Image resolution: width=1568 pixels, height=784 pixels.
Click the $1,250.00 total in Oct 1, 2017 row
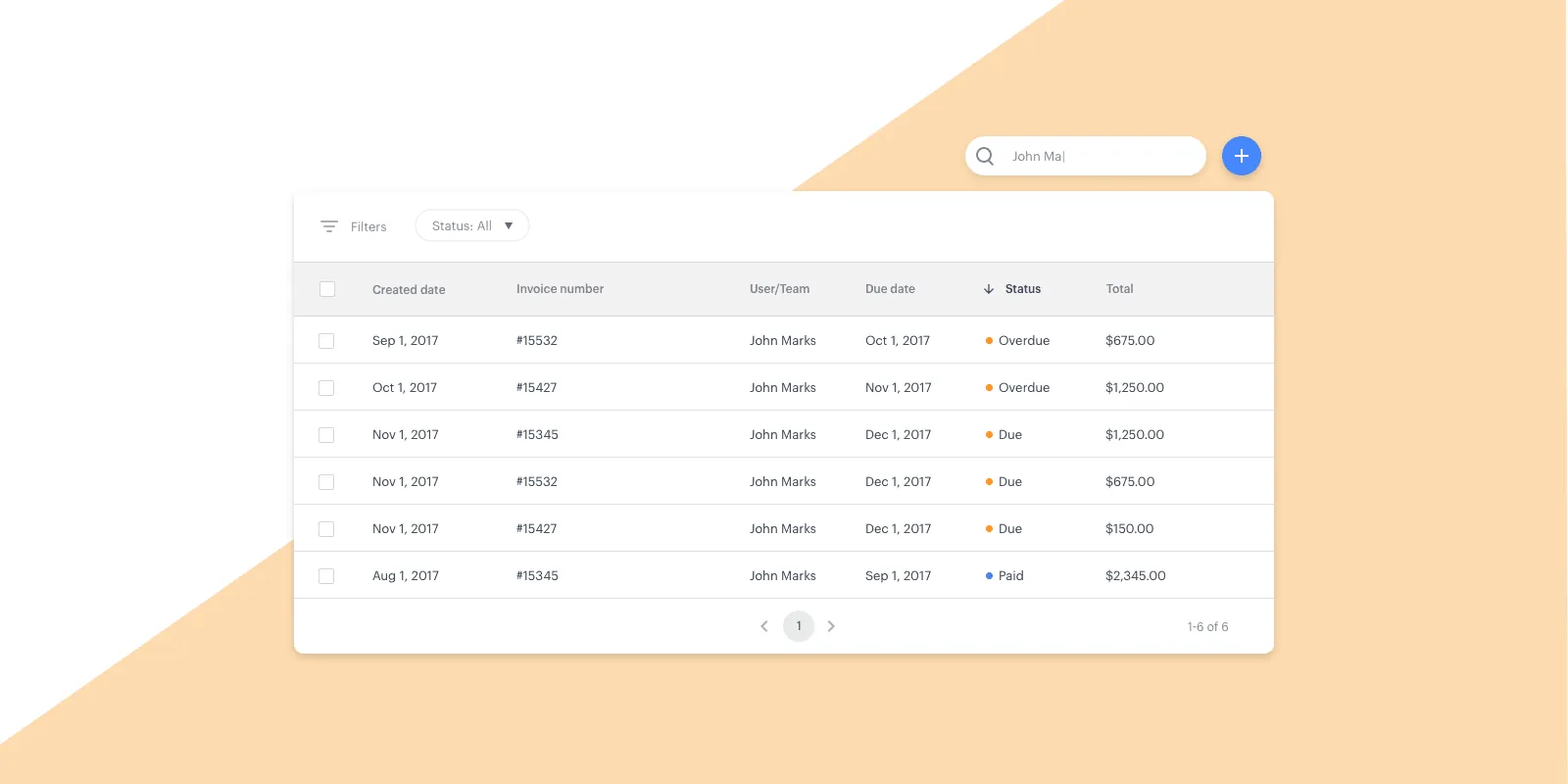(1135, 388)
